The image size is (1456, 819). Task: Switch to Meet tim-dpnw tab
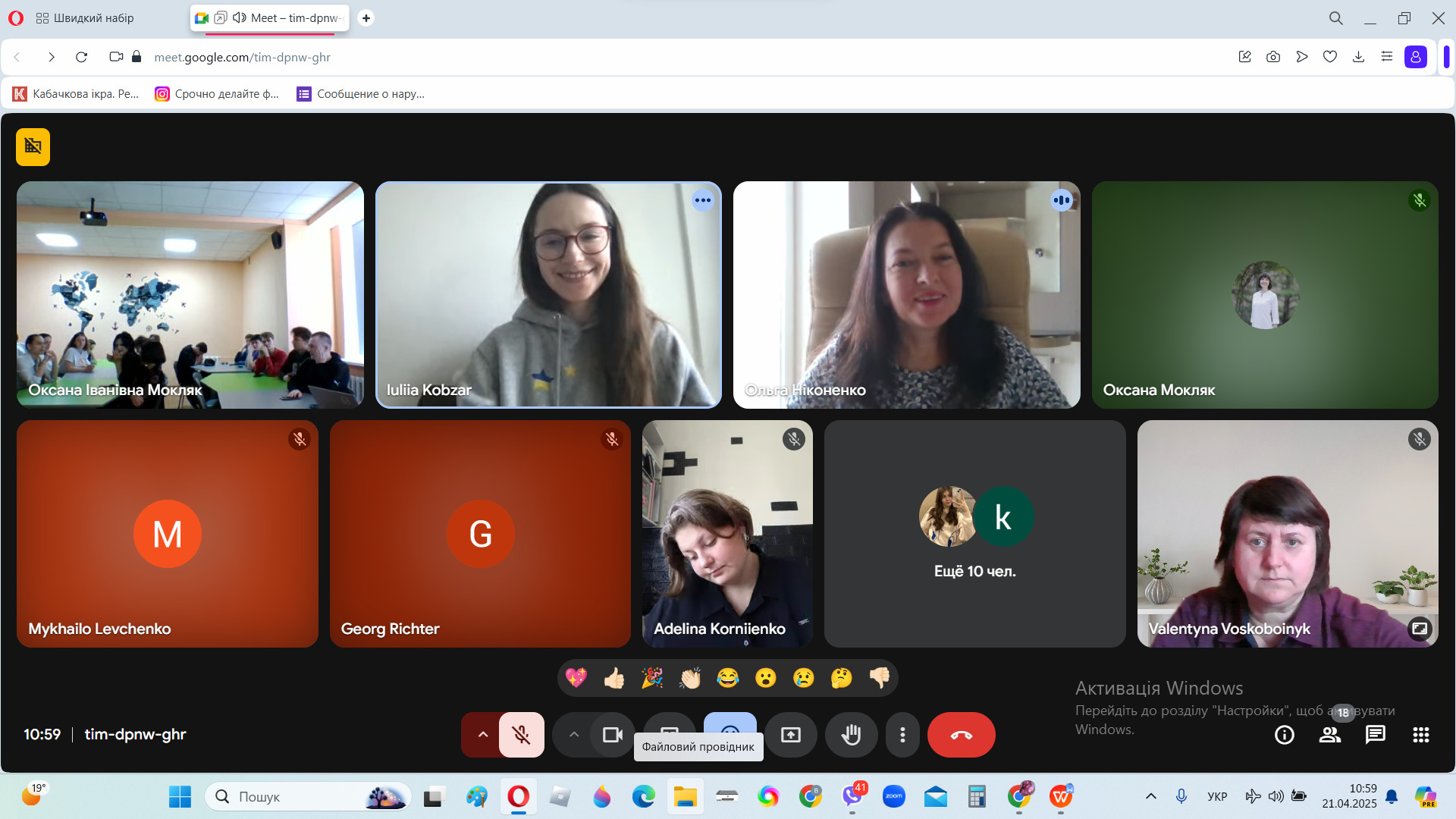pos(271,17)
